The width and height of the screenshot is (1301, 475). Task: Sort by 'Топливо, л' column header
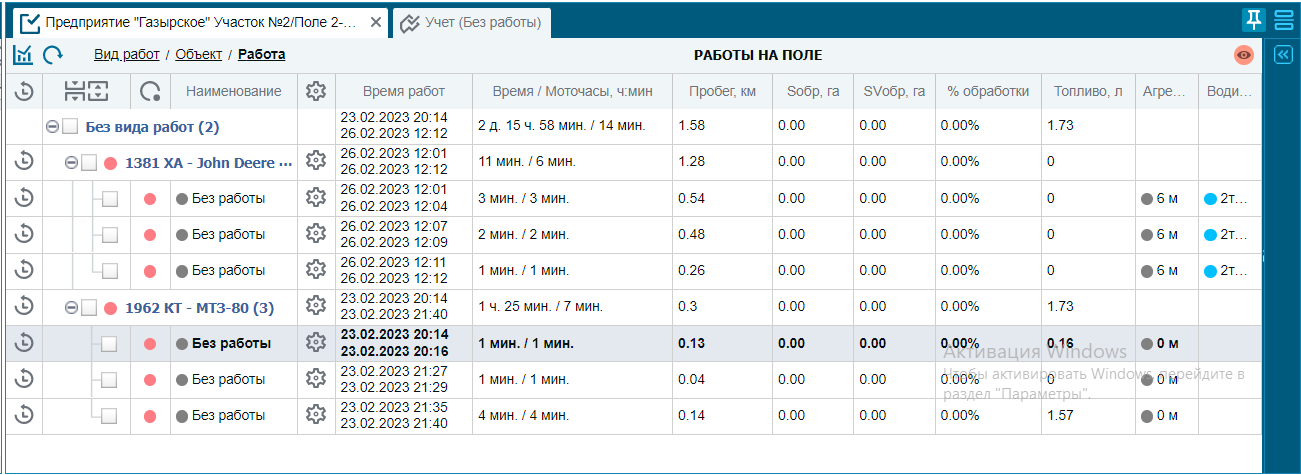pyautogui.click(x=1088, y=91)
